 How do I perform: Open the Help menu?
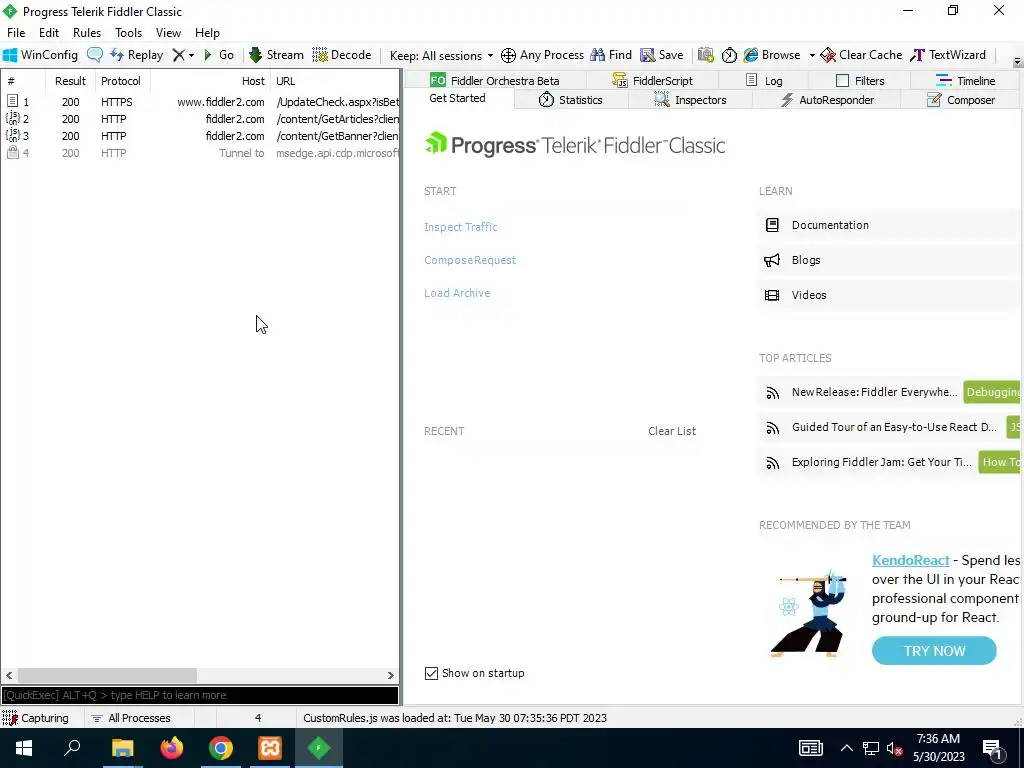click(x=207, y=33)
